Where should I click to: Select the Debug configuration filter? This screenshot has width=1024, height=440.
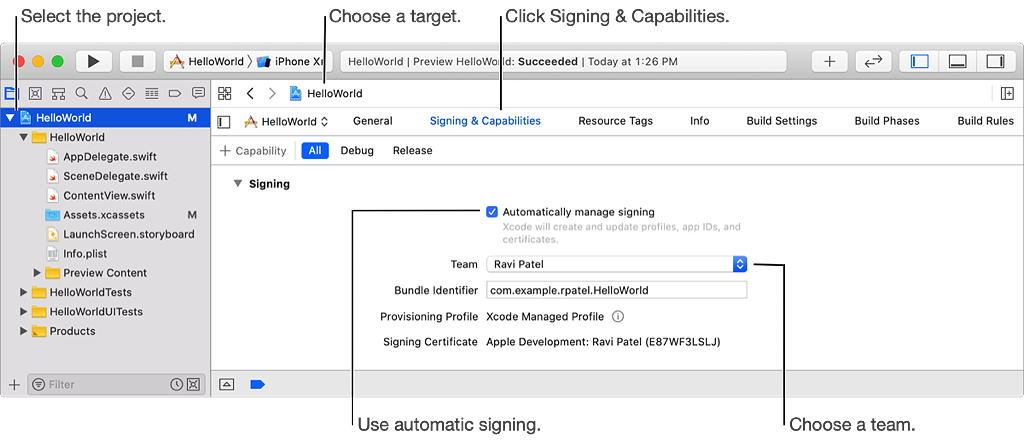(357, 151)
